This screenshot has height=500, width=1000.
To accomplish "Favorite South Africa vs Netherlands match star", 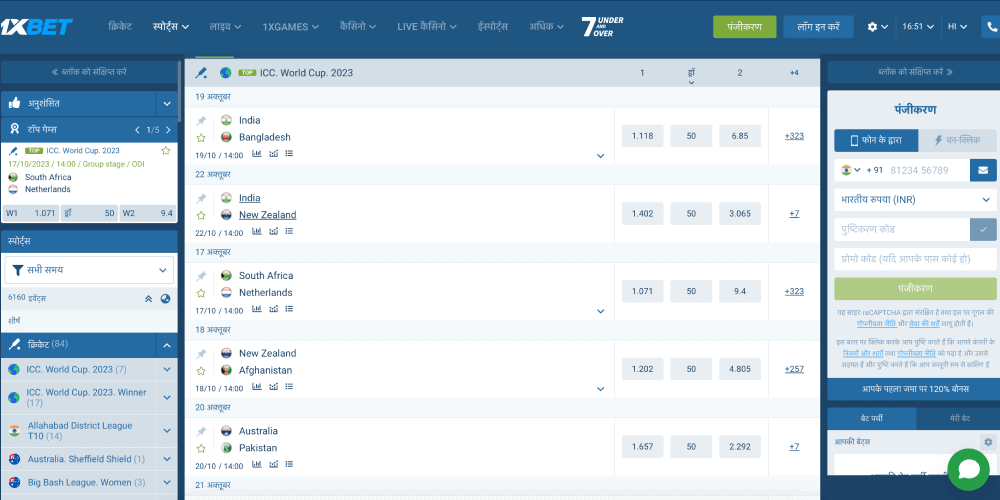I will pos(201,293).
